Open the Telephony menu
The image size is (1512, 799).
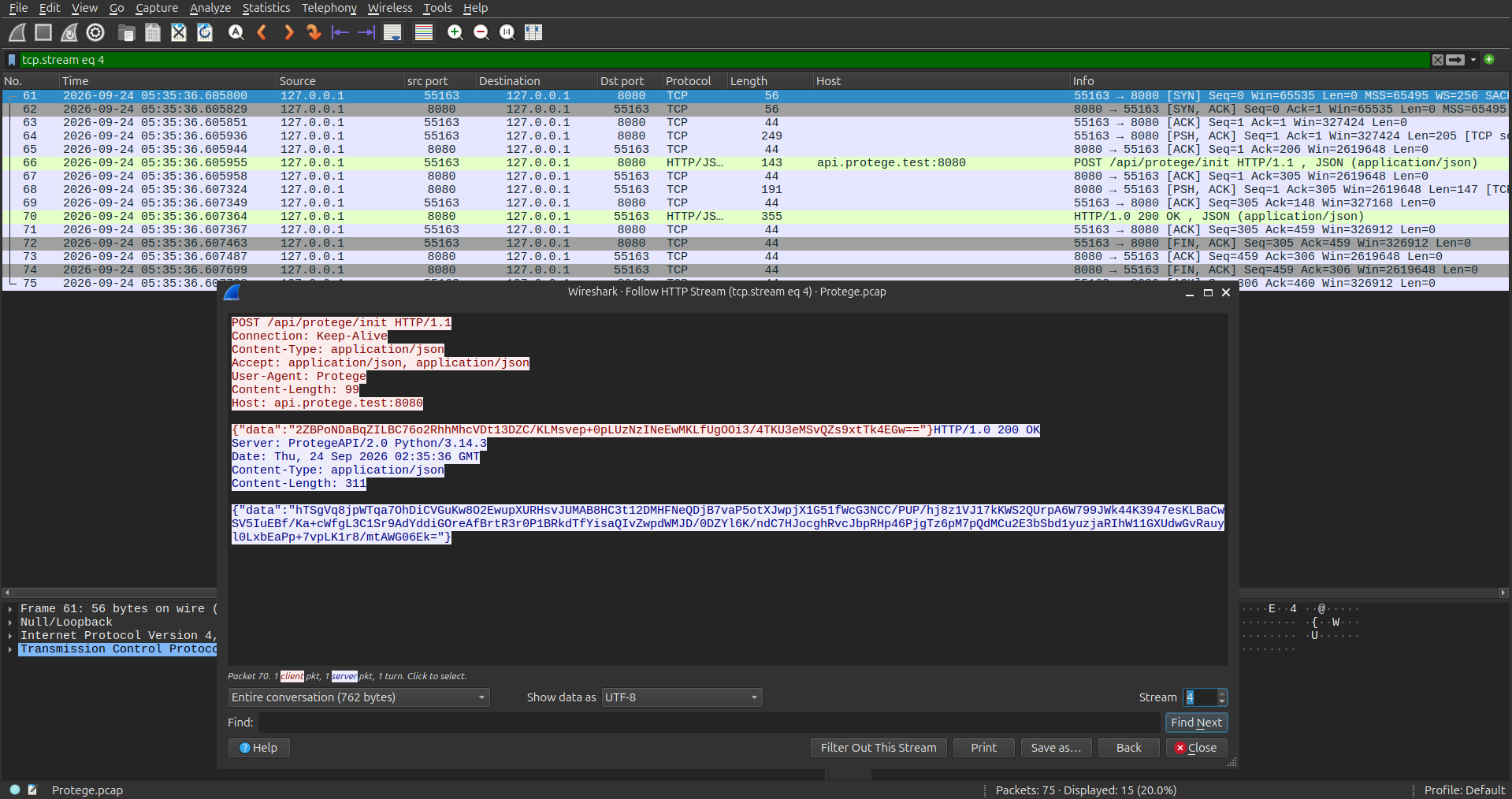click(x=329, y=8)
